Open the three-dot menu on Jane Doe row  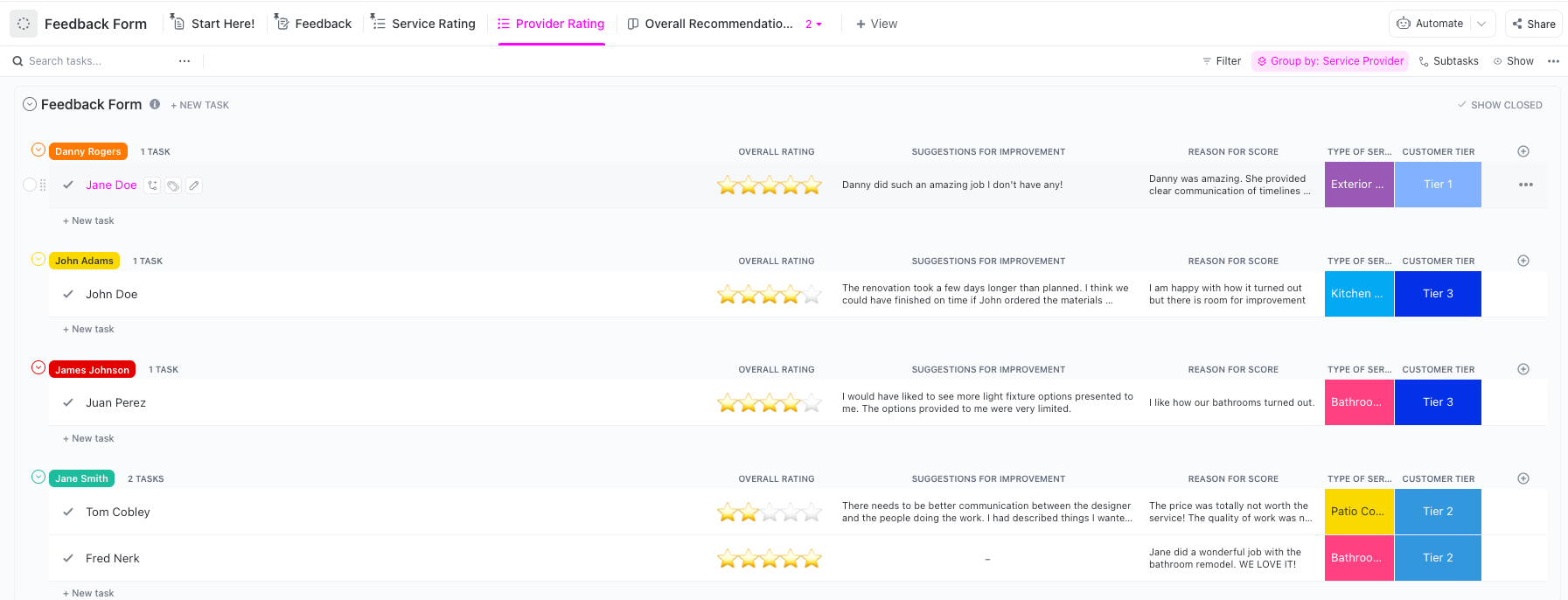1526,185
